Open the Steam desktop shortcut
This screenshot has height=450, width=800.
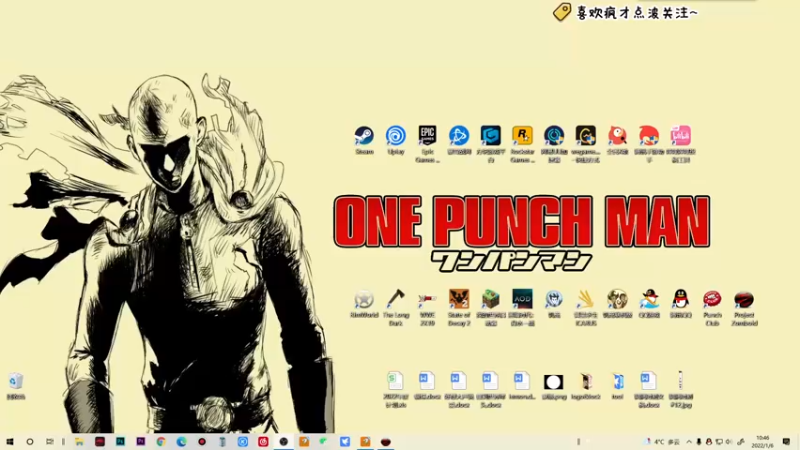pos(364,140)
